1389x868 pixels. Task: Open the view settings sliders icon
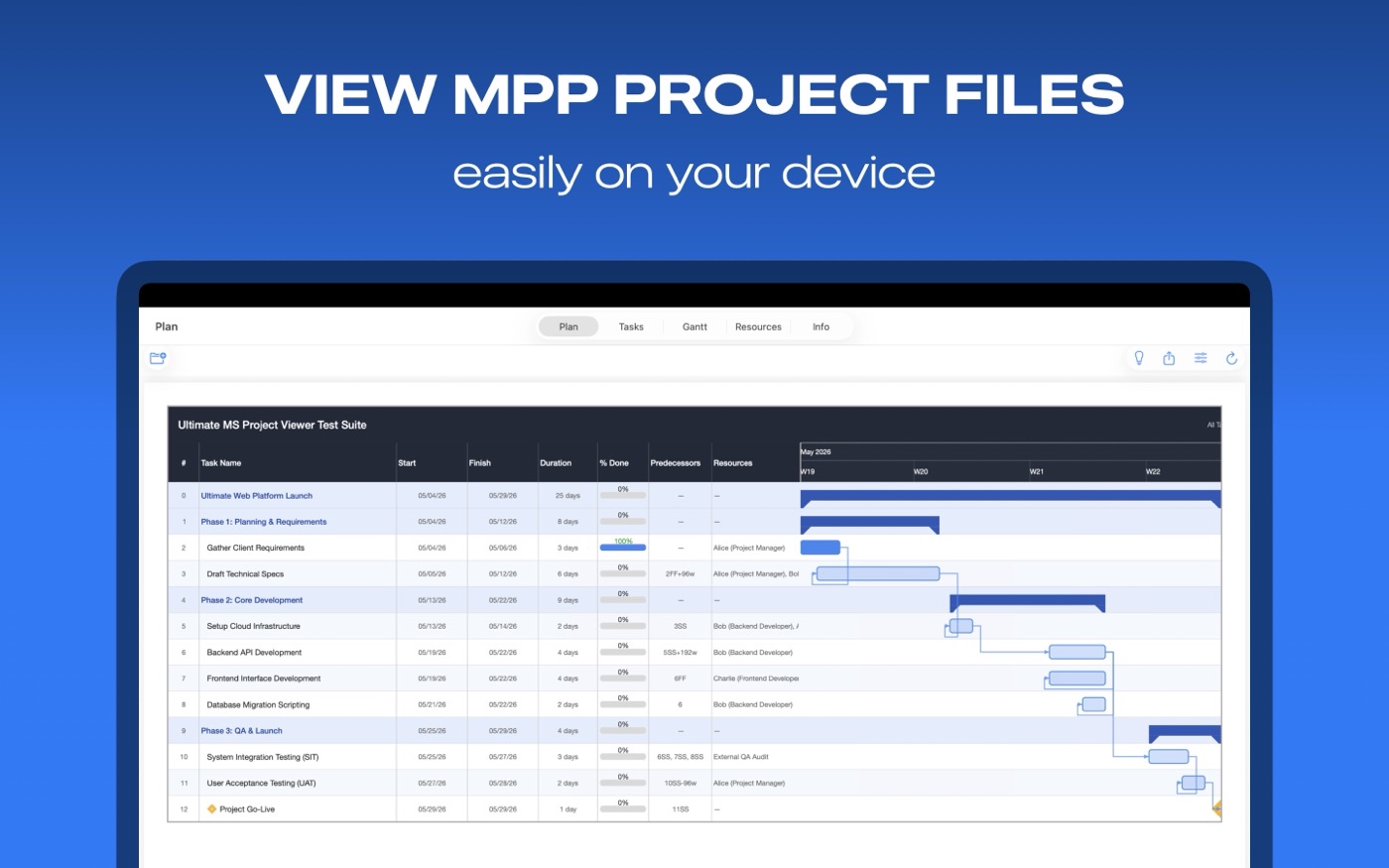[x=1200, y=358]
